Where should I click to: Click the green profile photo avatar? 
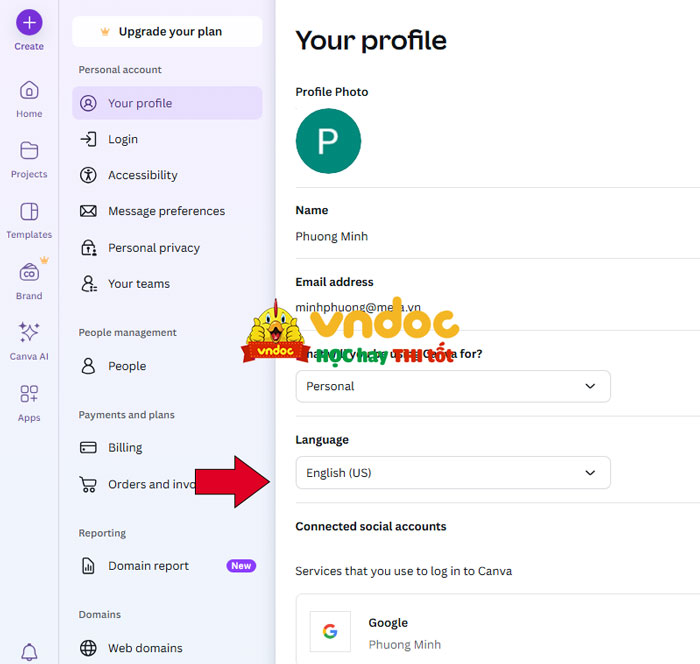point(328,142)
